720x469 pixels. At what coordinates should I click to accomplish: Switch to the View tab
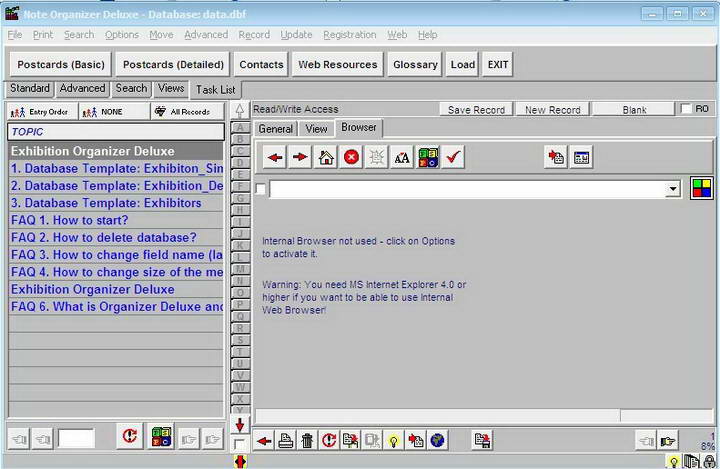coord(316,129)
